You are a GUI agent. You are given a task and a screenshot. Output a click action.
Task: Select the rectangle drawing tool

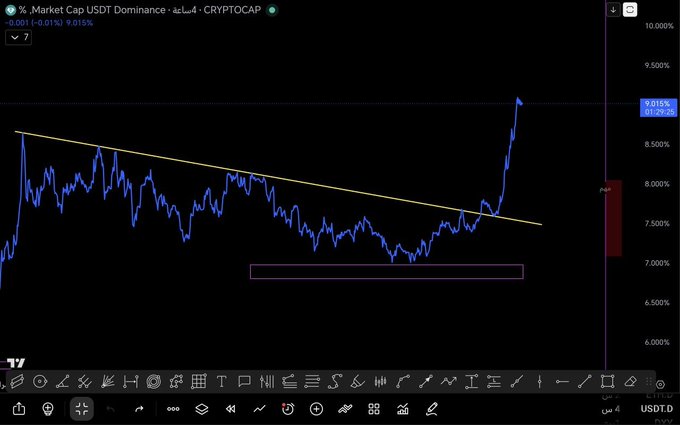pos(608,382)
